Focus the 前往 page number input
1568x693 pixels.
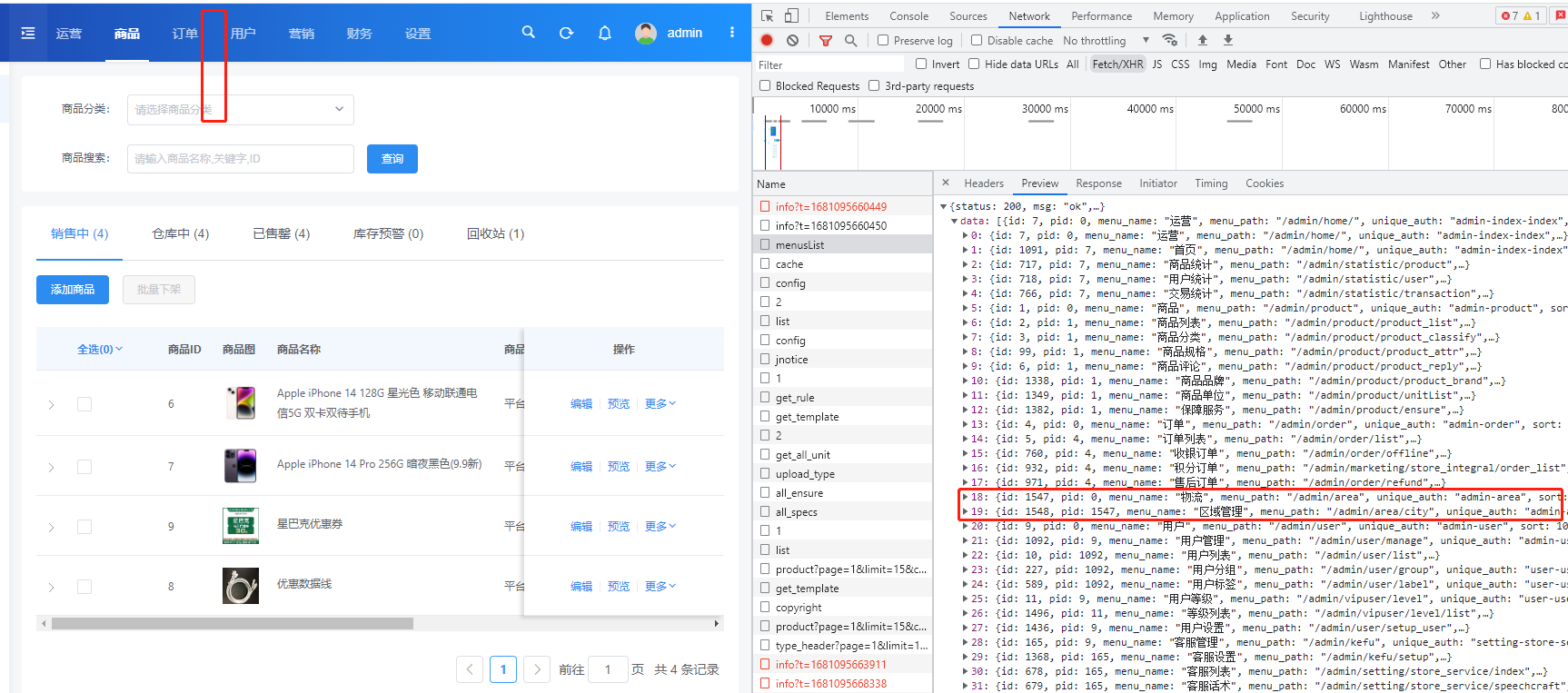(x=608, y=669)
